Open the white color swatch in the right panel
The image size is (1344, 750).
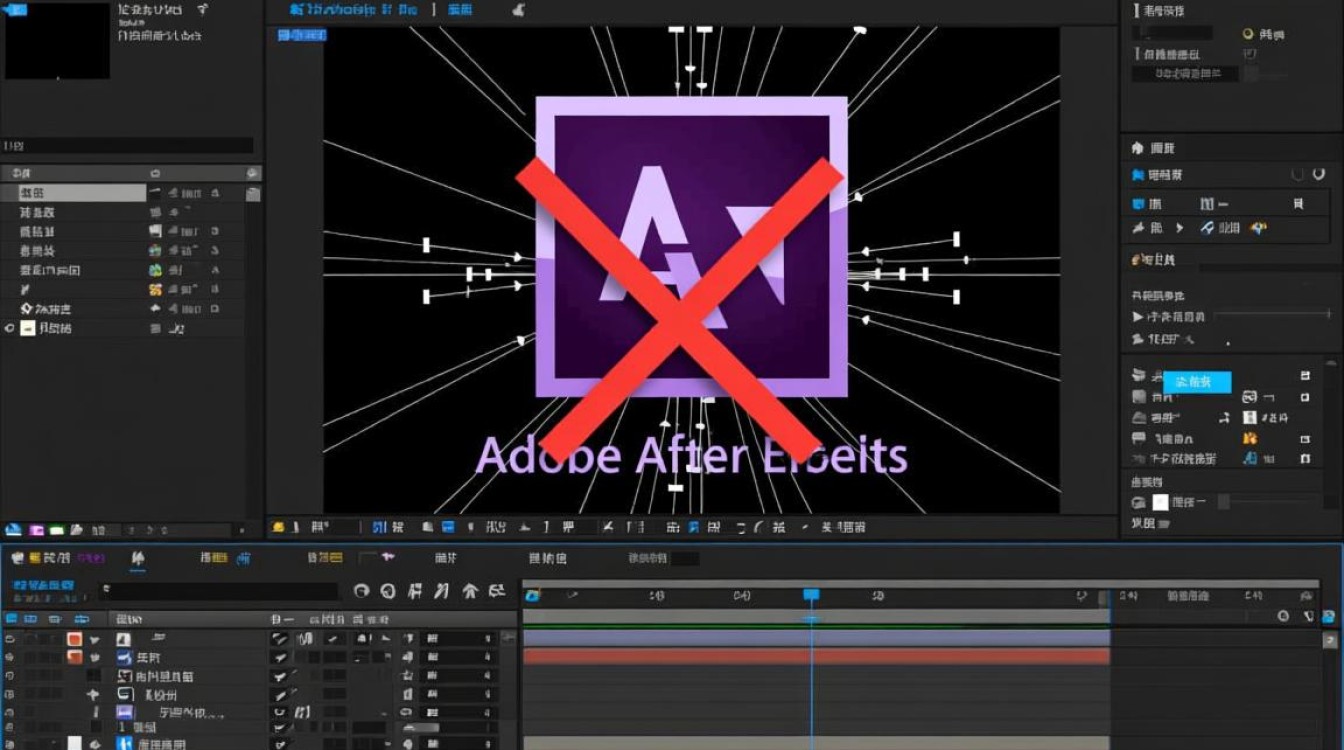1160,502
